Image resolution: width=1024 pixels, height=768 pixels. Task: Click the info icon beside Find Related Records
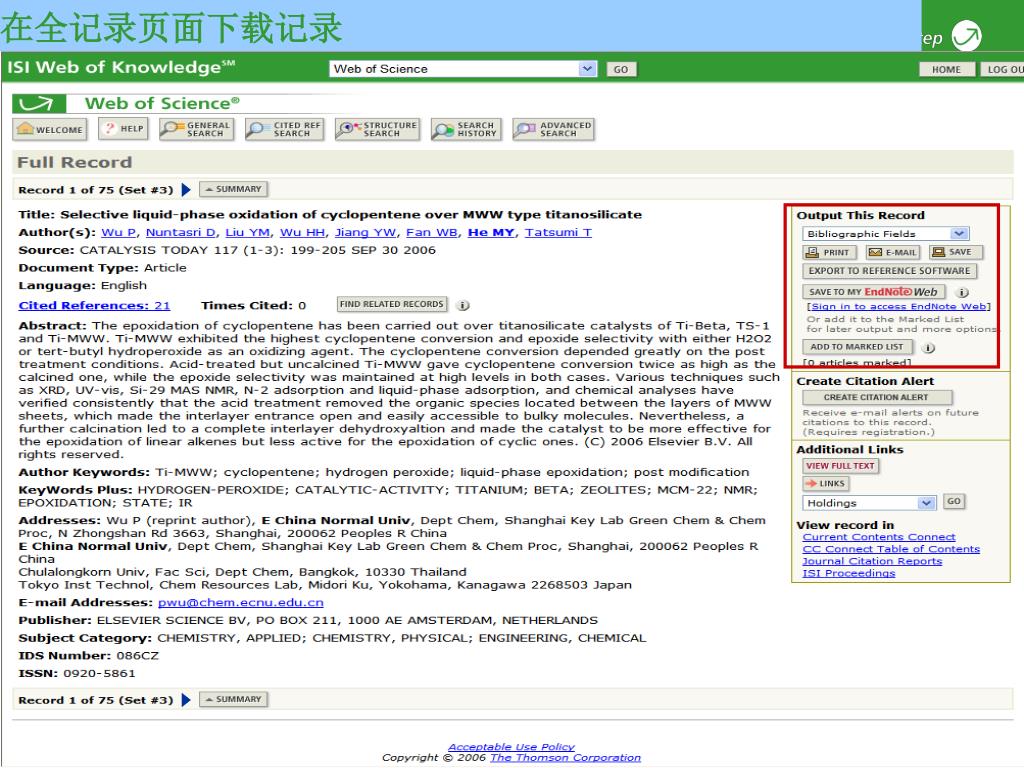coord(463,305)
